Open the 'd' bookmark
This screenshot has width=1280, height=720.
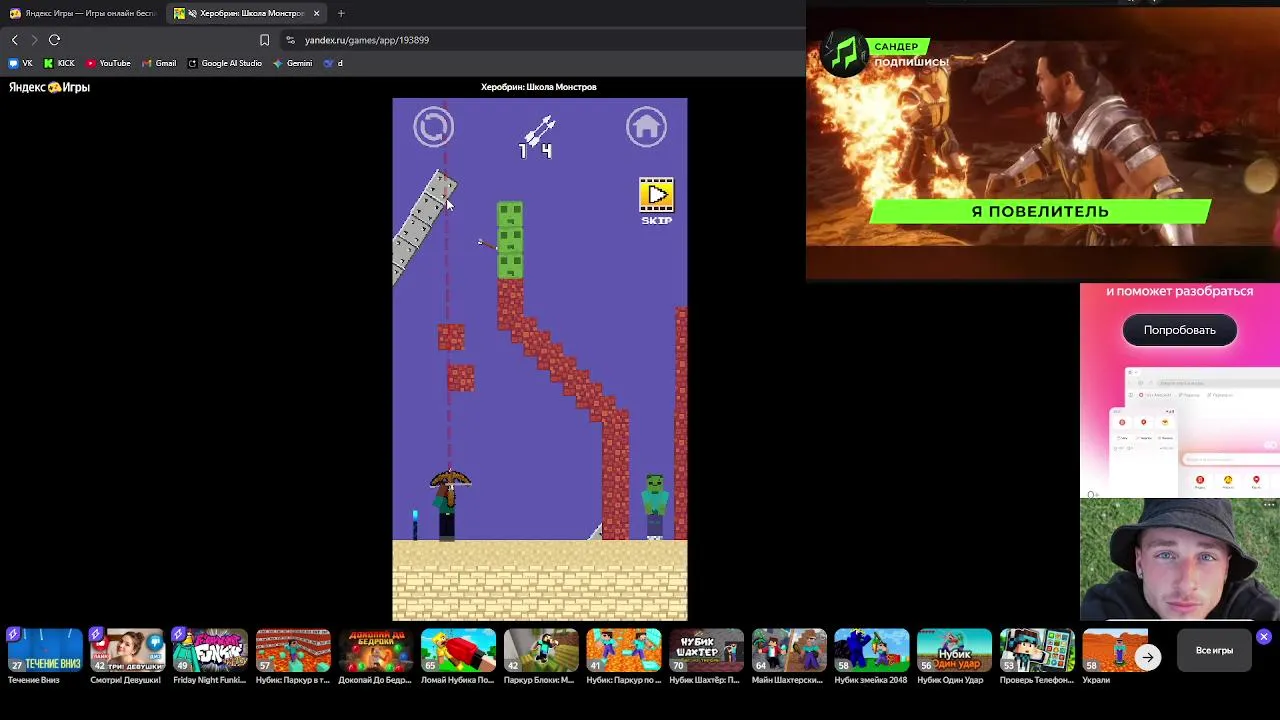[333, 63]
